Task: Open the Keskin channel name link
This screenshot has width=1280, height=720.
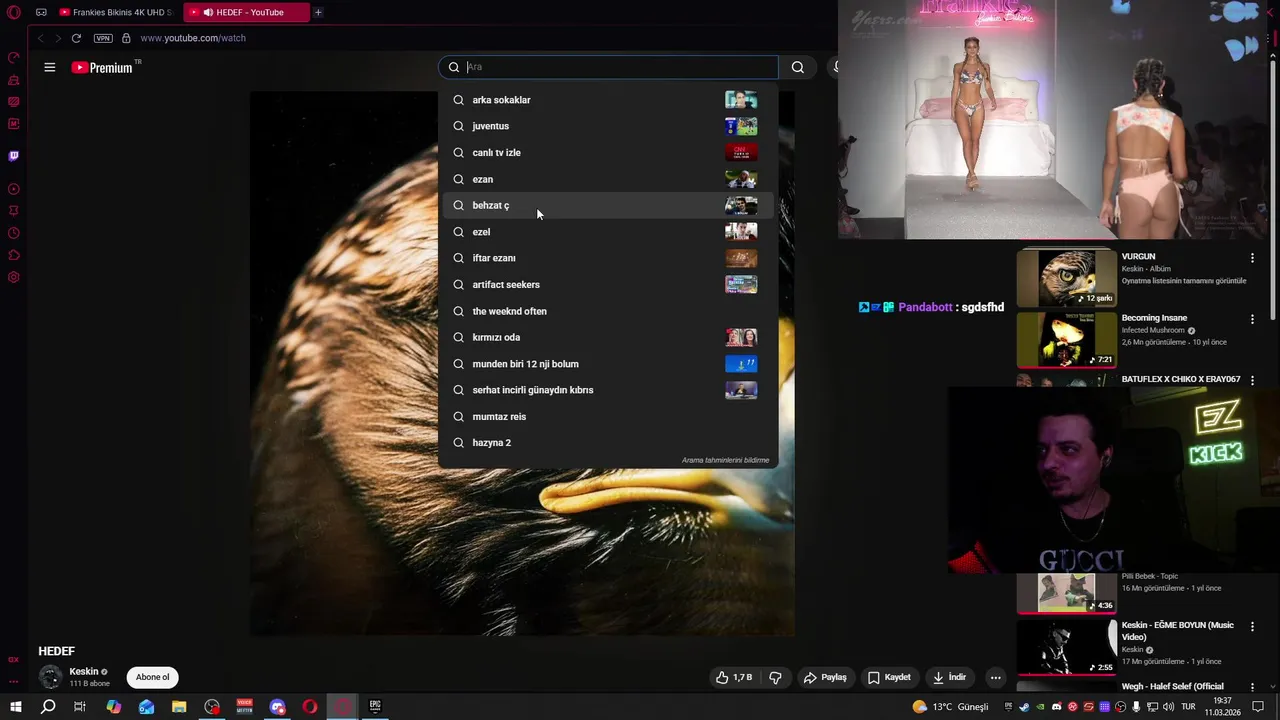Action: click(84, 672)
